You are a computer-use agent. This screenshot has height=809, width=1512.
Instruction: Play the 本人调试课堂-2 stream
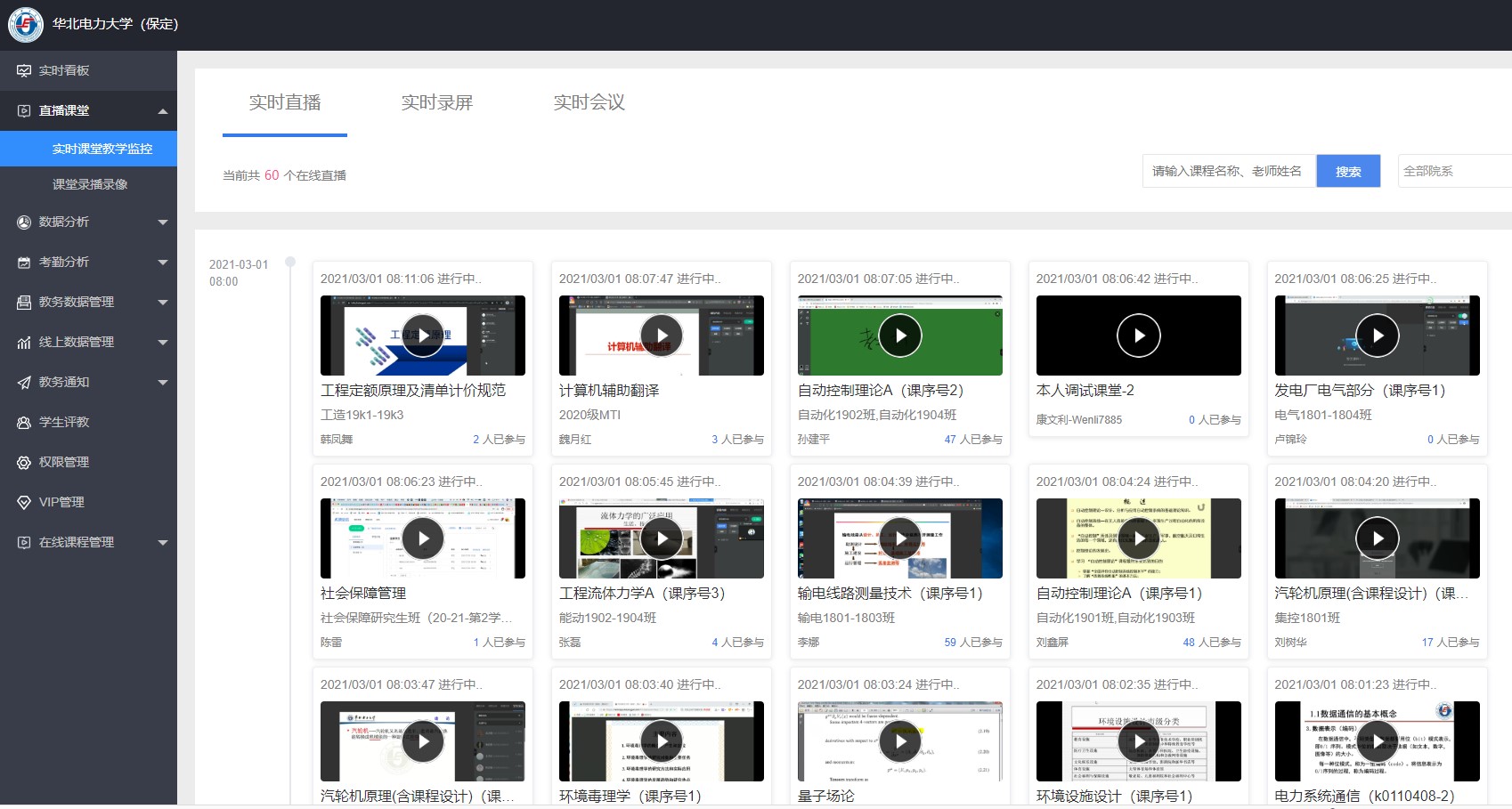[1139, 336]
